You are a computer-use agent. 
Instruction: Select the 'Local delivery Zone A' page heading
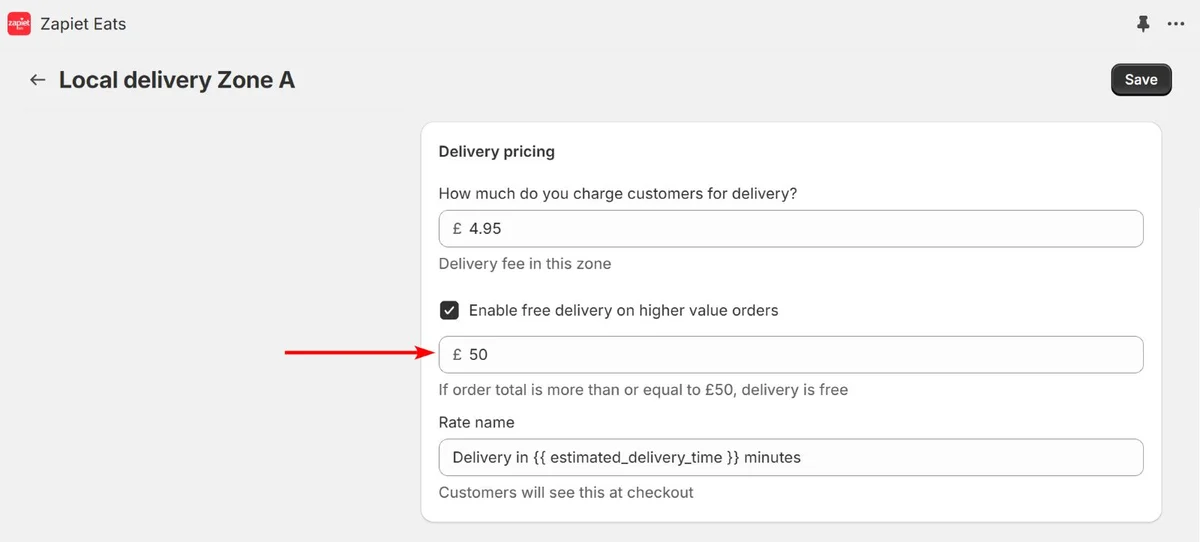tap(177, 80)
